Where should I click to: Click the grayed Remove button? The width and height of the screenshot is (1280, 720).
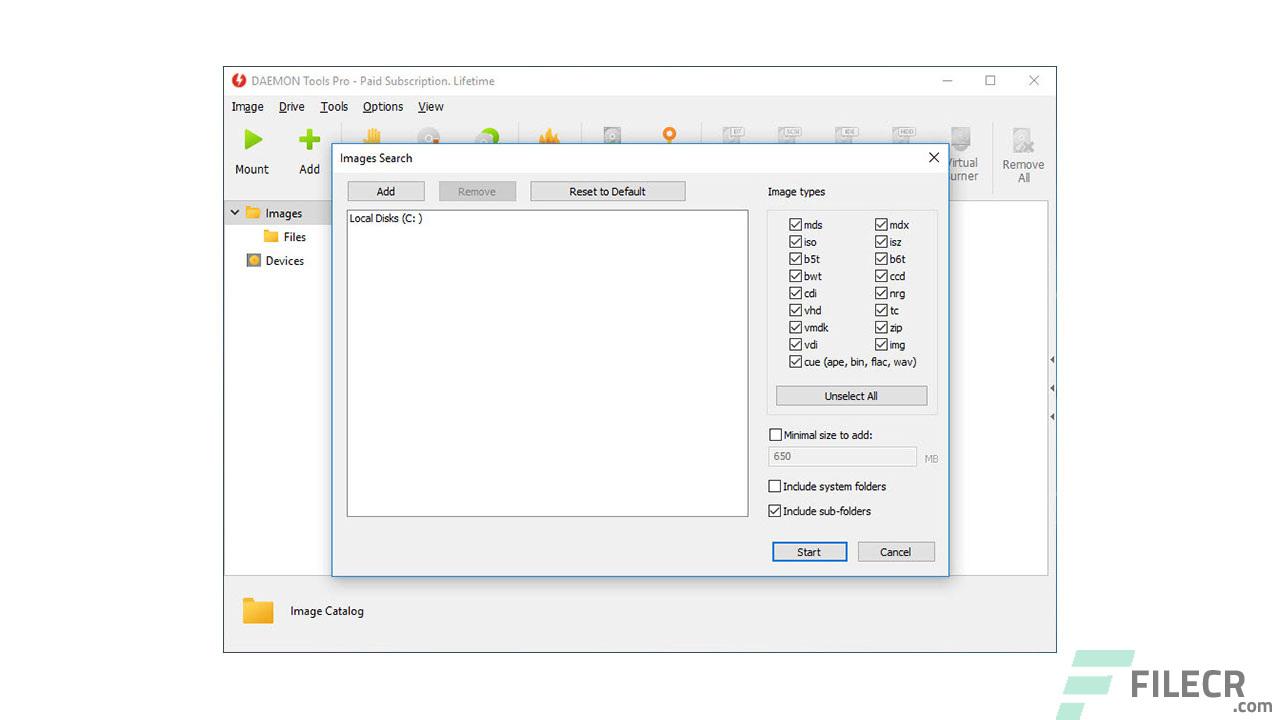click(477, 191)
